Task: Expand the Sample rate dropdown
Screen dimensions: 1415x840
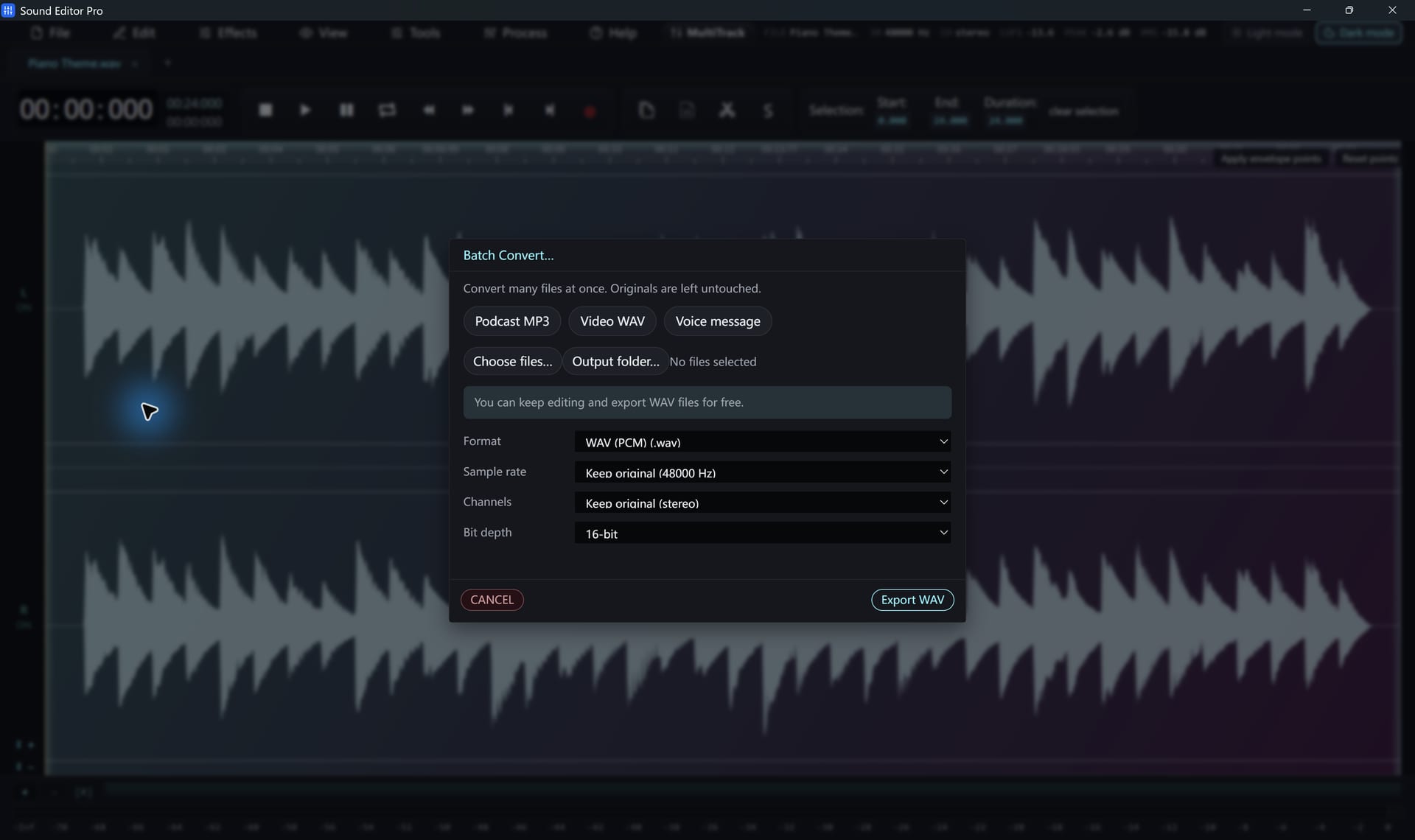Action: click(x=762, y=472)
